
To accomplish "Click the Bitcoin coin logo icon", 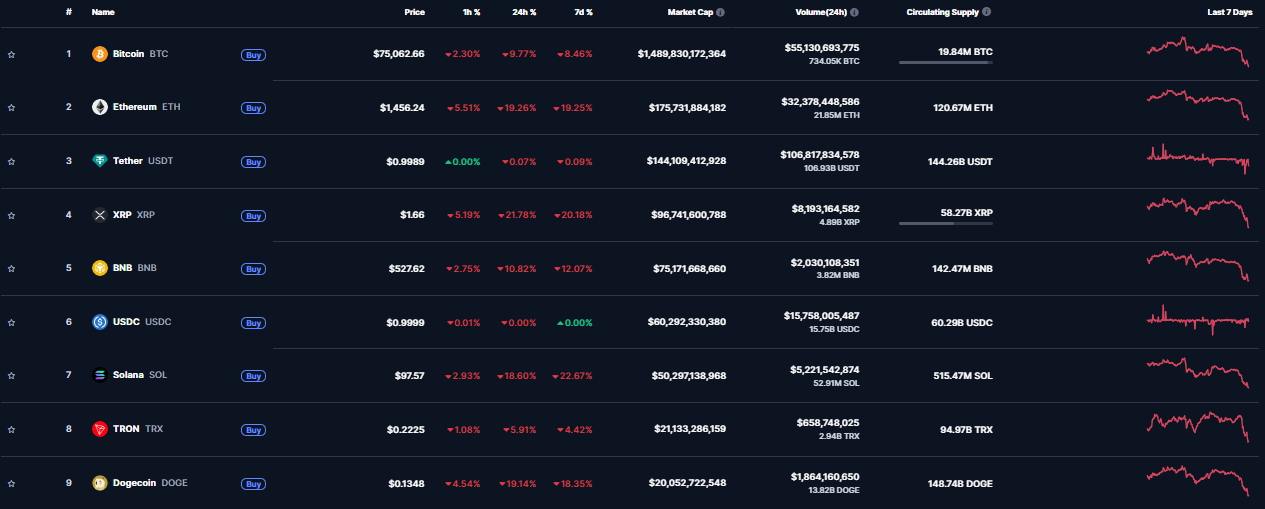I will 99,54.
